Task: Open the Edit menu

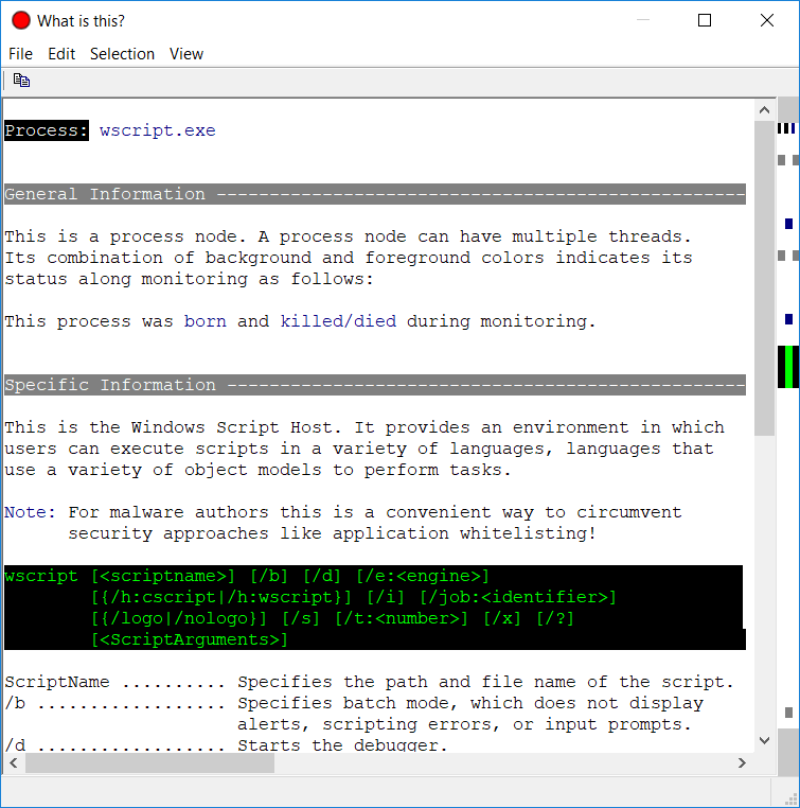Action: click(61, 54)
